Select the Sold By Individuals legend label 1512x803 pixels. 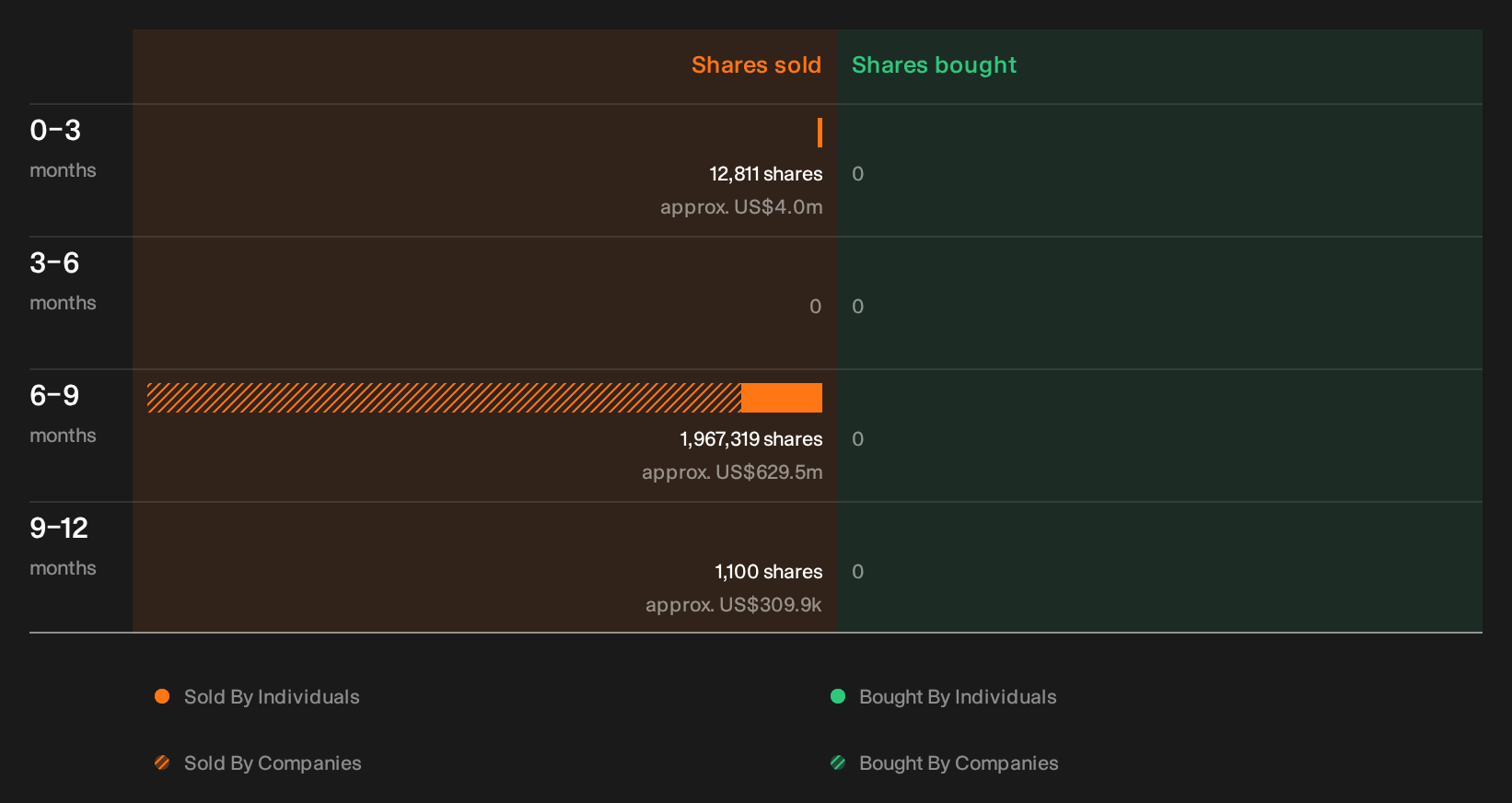[x=272, y=697]
